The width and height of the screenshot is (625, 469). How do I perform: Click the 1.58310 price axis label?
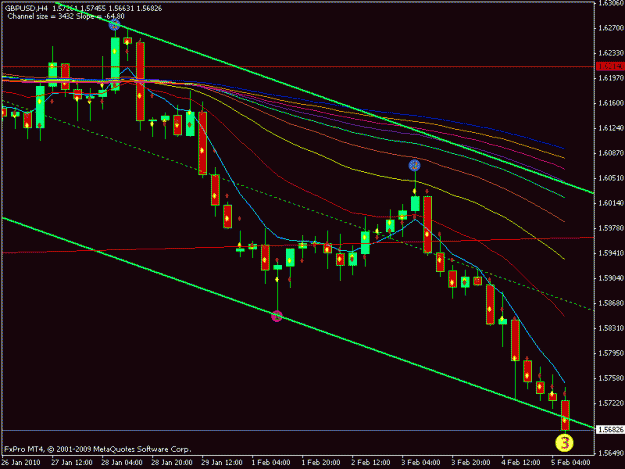click(611, 328)
